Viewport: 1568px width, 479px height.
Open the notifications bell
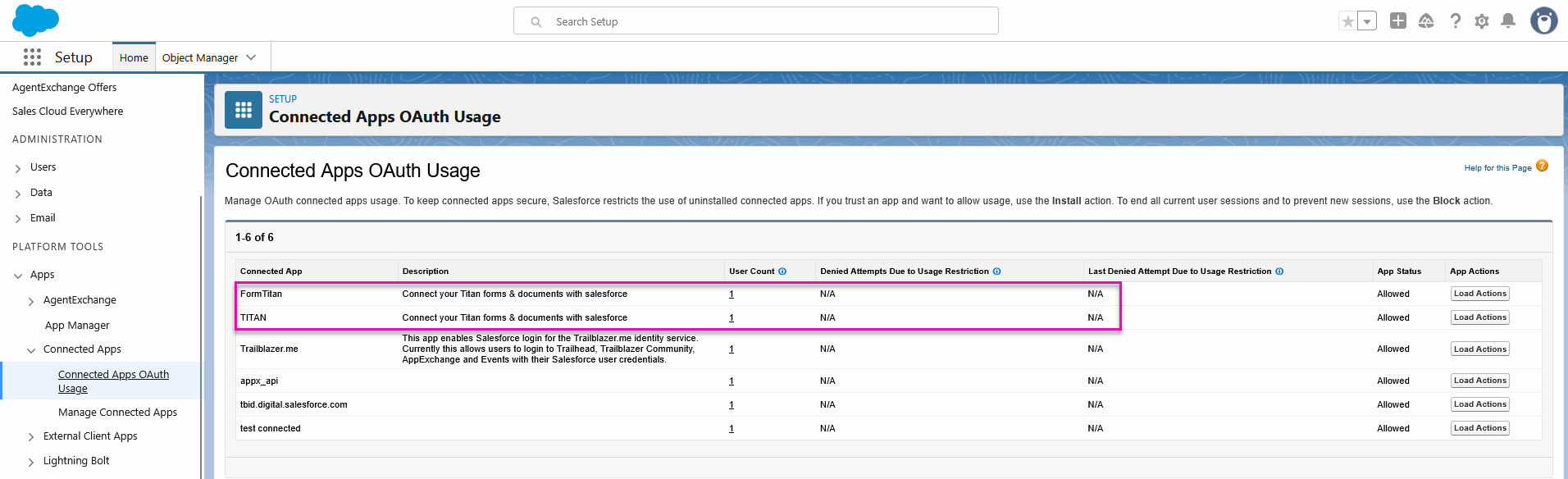1507,21
